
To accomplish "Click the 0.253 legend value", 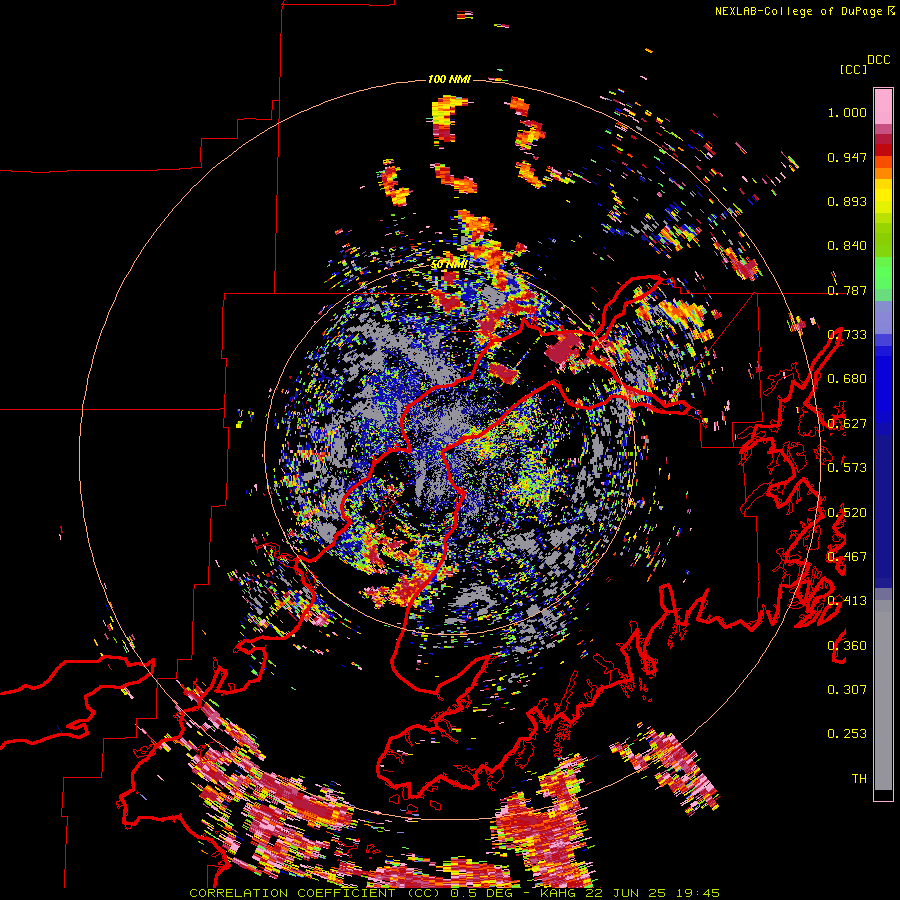I will click(847, 734).
